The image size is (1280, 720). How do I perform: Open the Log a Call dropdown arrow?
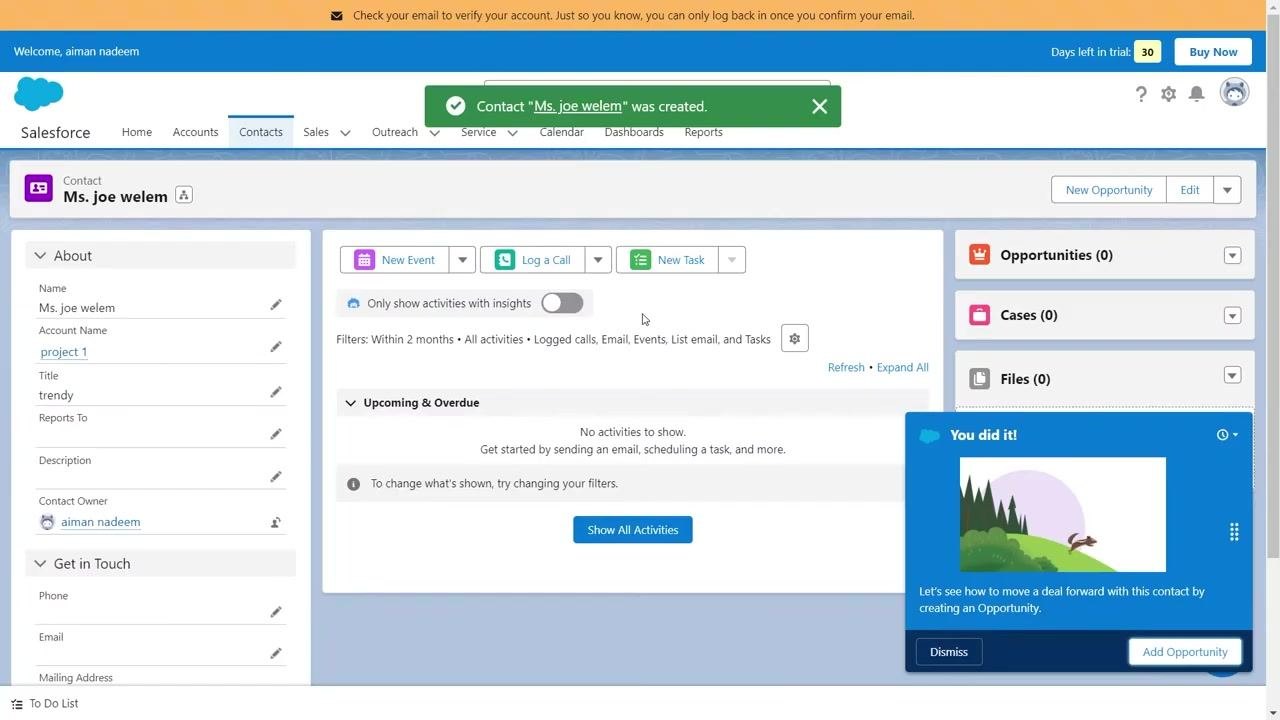pos(598,260)
